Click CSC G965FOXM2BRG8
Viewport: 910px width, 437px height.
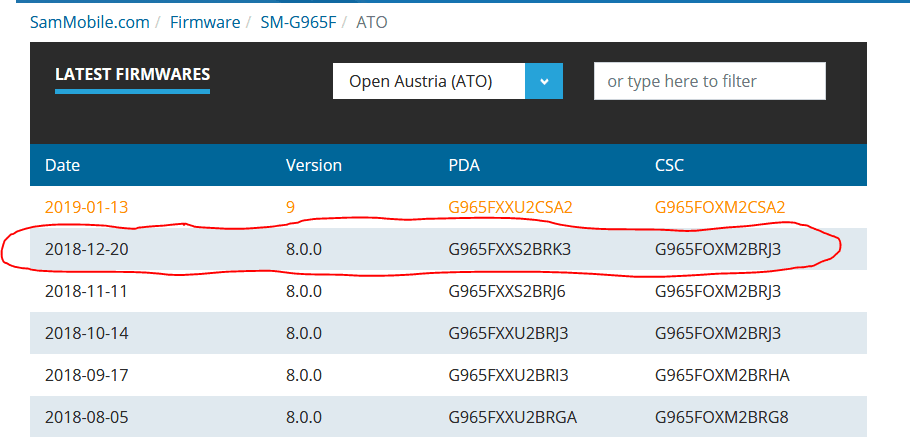pos(722,417)
